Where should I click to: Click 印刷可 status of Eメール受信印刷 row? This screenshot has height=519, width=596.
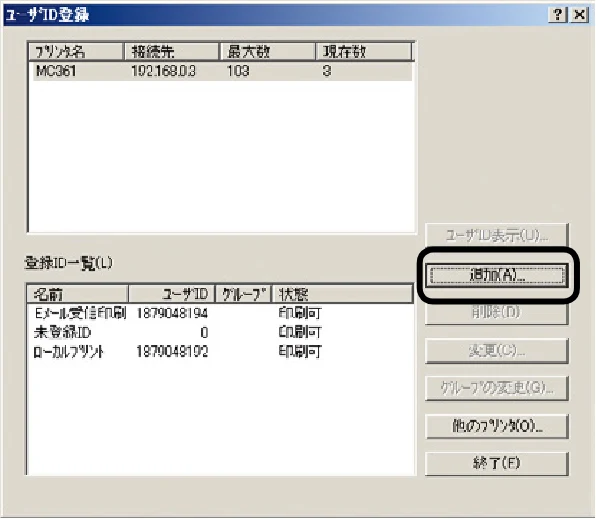click(300, 313)
